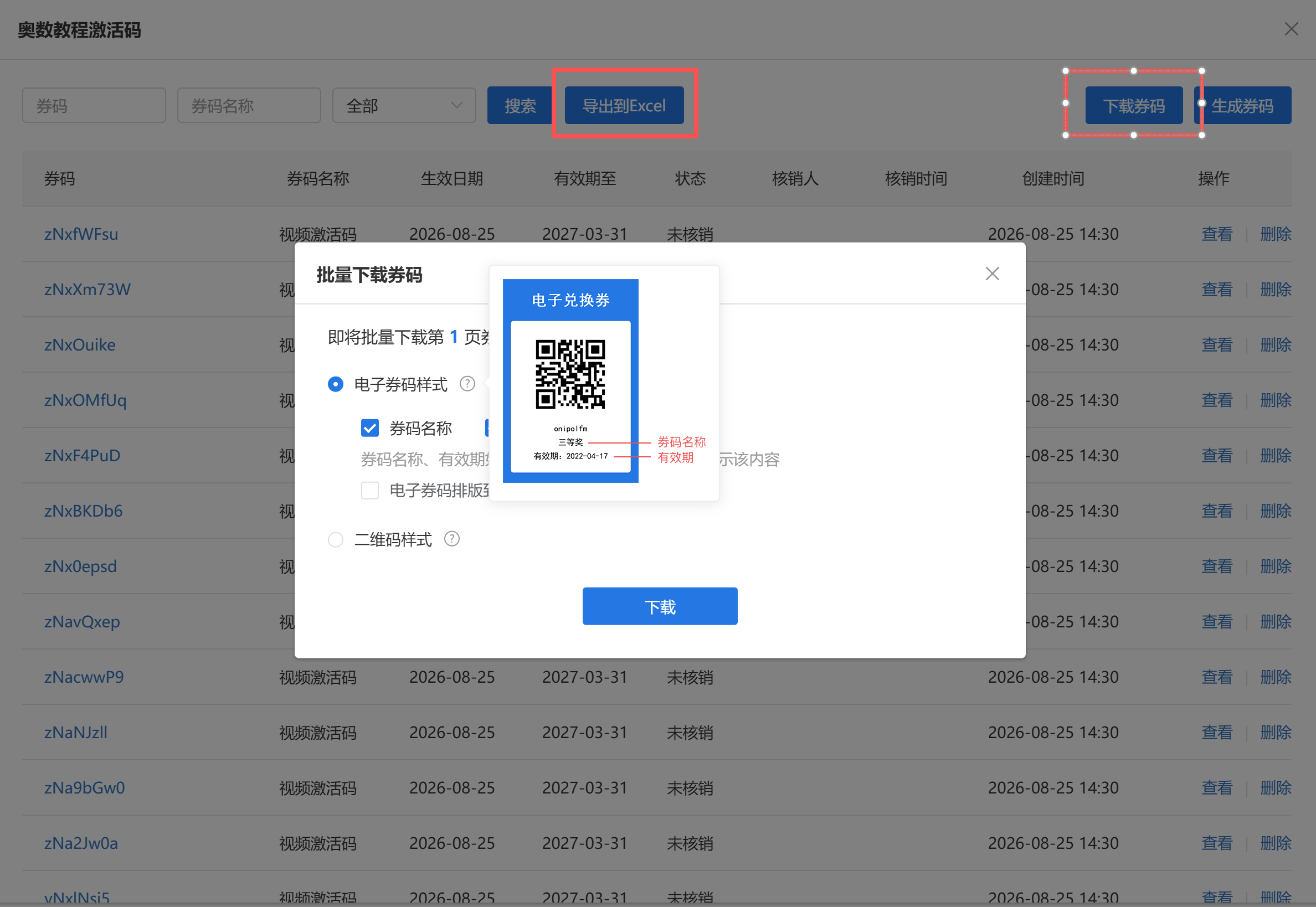Click the 下载券码 button
This screenshot has width=1316, height=907.
coord(1134,105)
